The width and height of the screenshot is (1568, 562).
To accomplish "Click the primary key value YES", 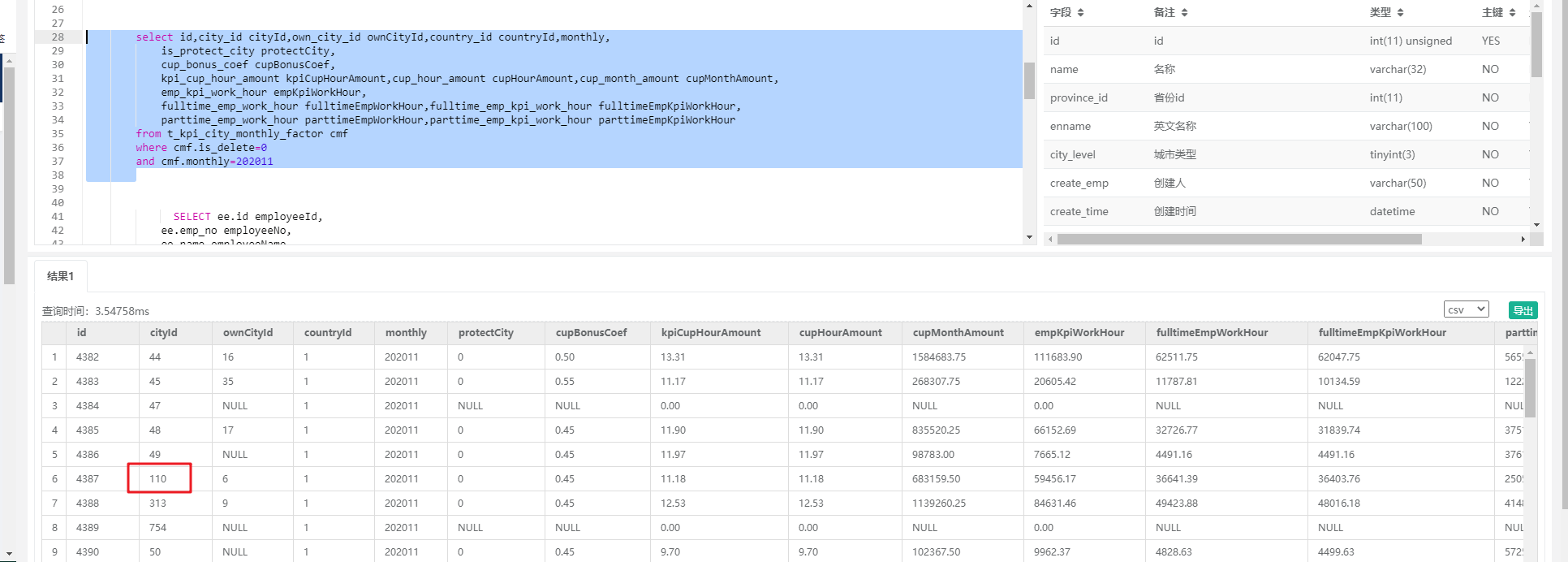I will [1491, 41].
